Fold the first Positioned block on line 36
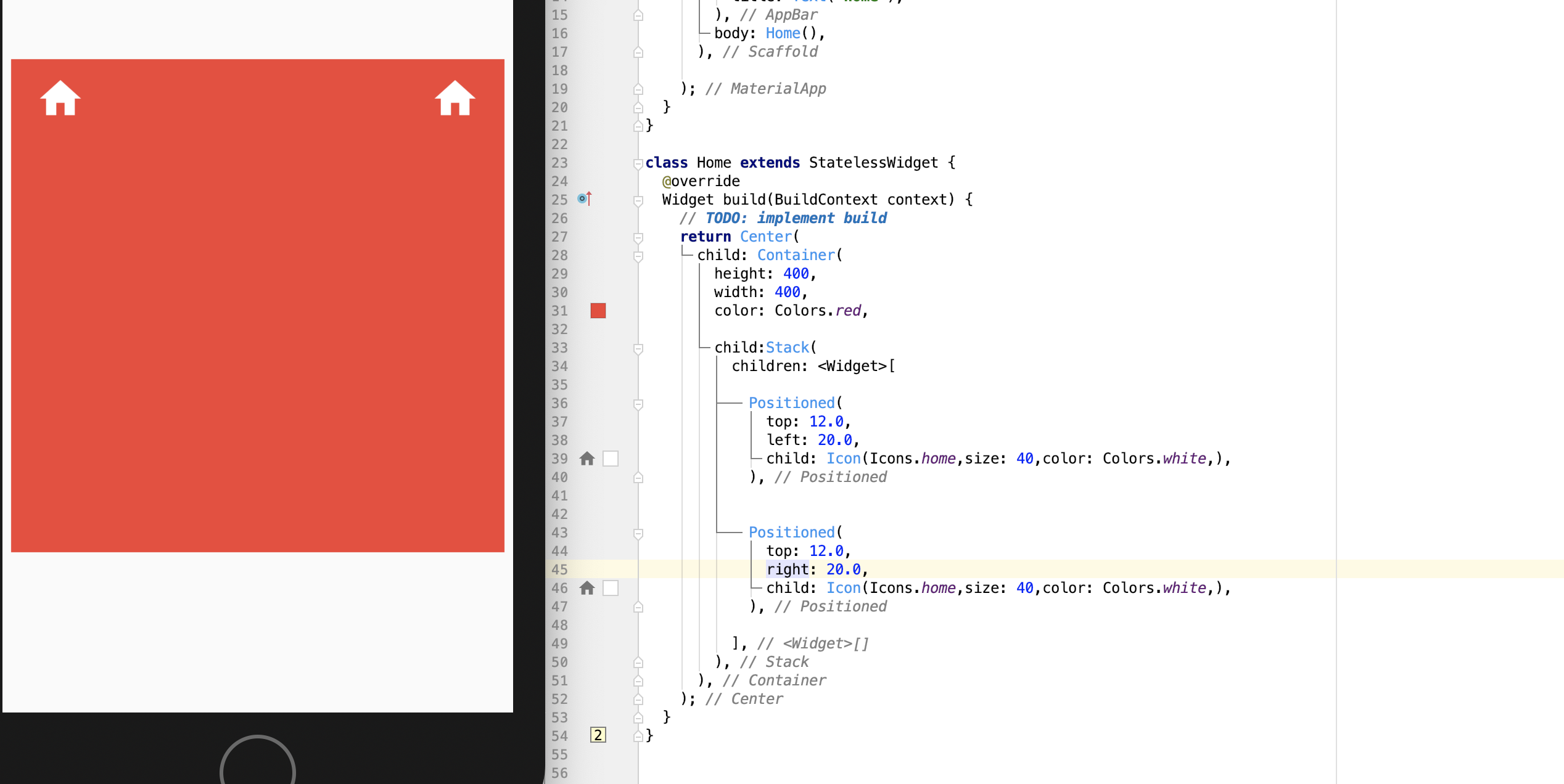This screenshot has height=784, width=1564. pos(638,404)
